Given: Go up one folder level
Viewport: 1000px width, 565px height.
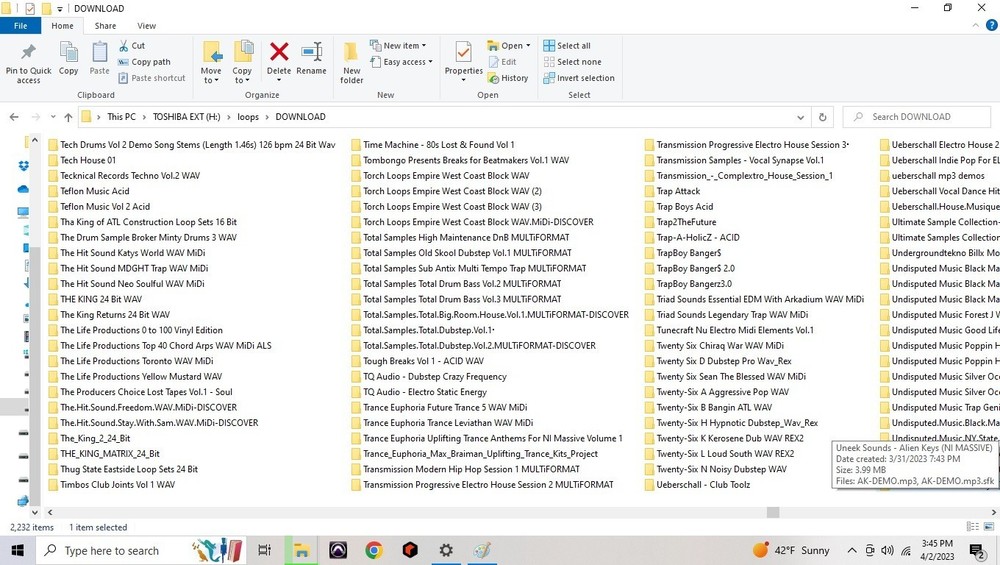Looking at the screenshot, I should click(x=68, y=117).
